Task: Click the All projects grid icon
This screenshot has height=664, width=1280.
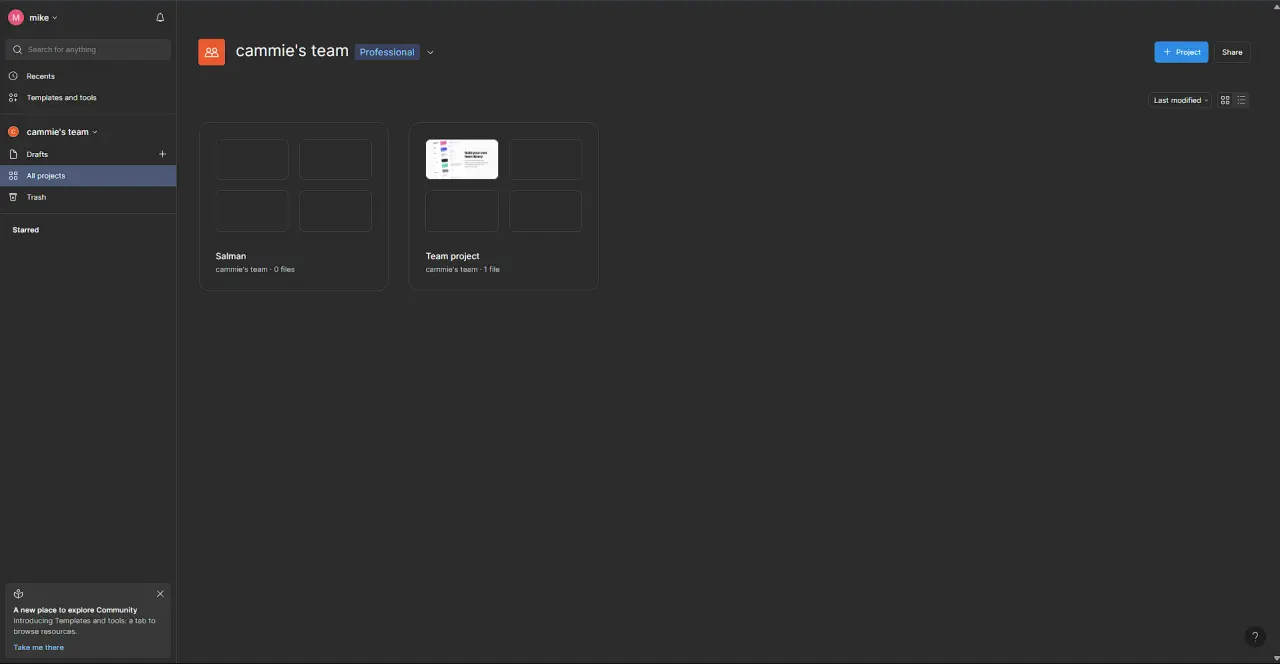Action: 13,176
